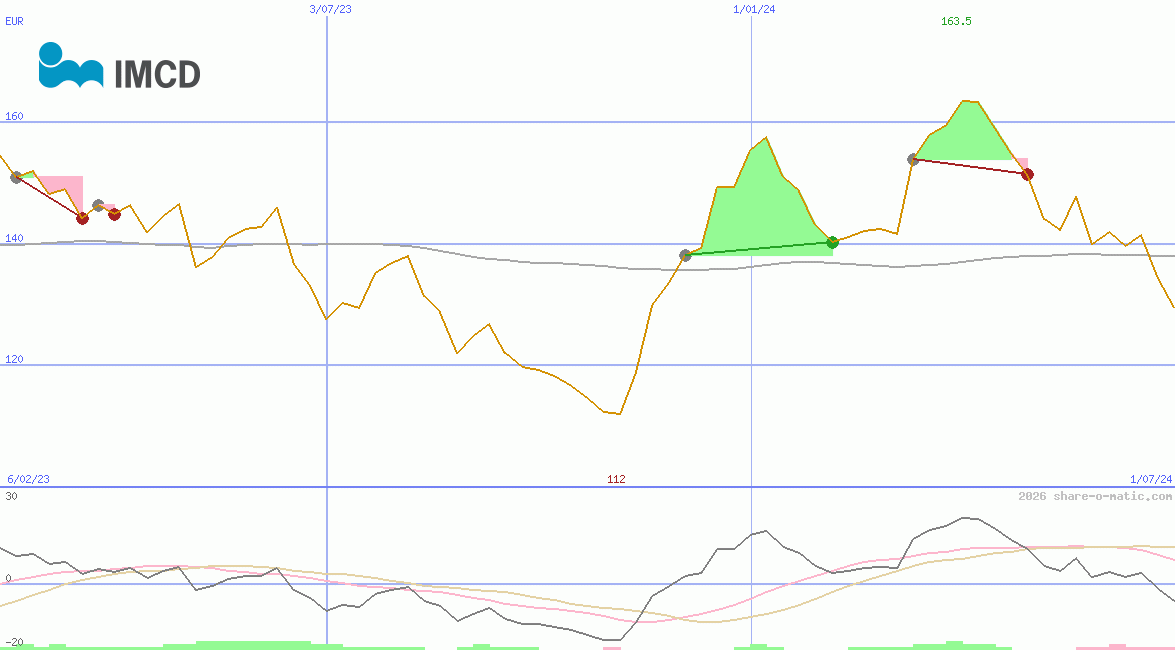
Task: Click the 6/02/23 start date label
Action: click(x=28, y=479)
